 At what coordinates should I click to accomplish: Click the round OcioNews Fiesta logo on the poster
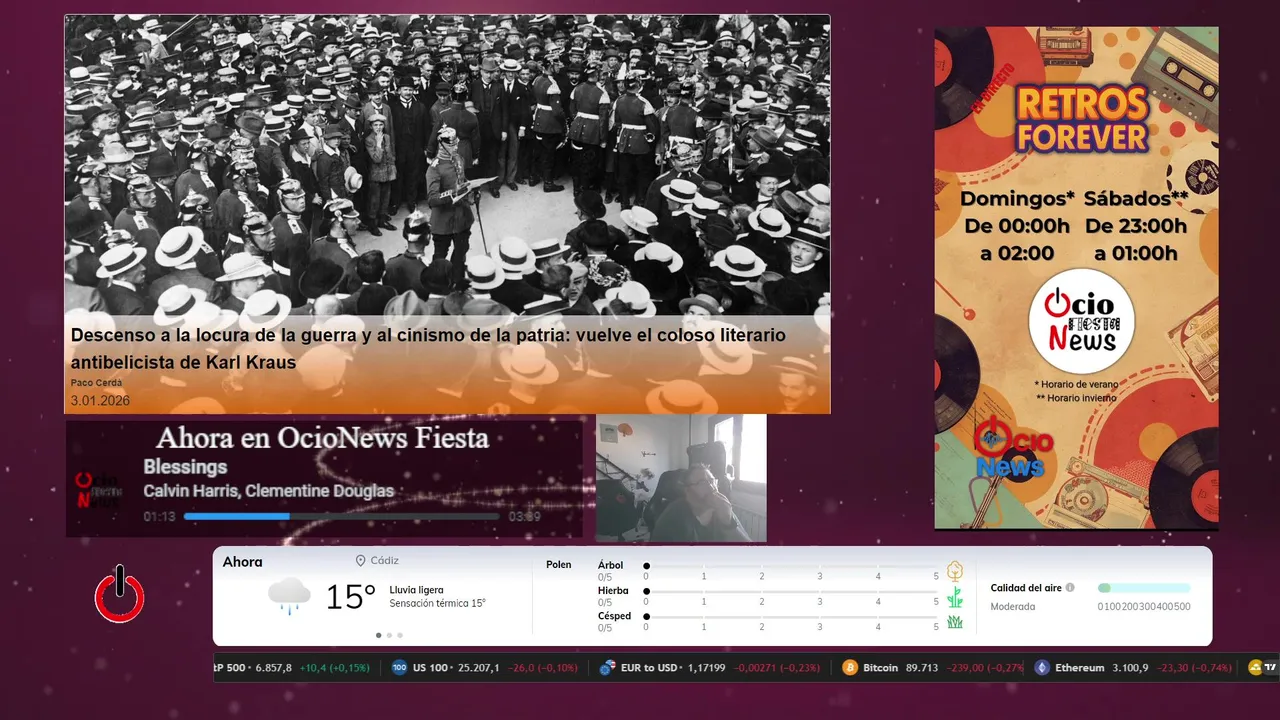tap(1081, 321)
